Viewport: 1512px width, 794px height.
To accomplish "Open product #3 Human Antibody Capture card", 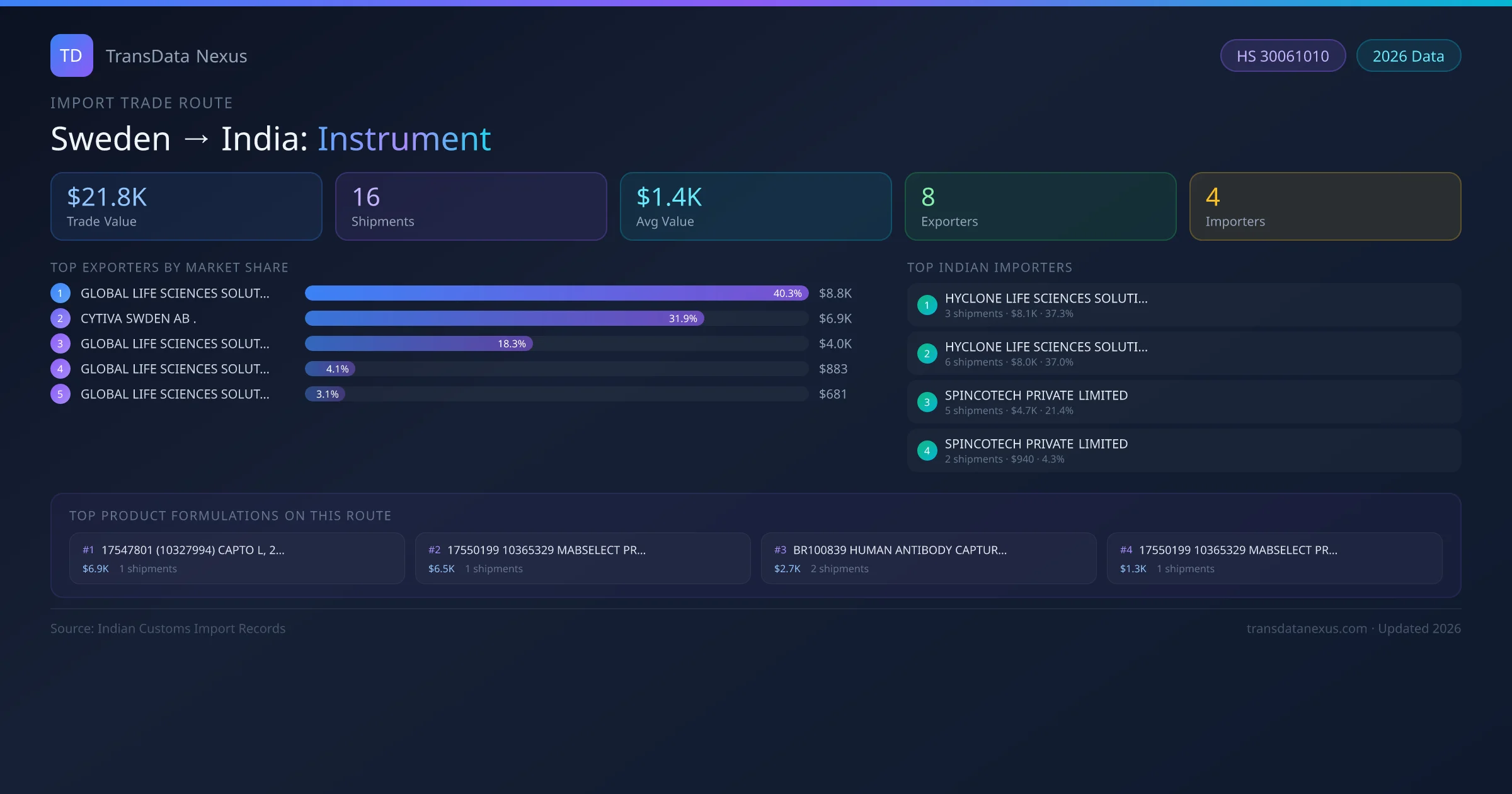I will [x=928, y=558].
